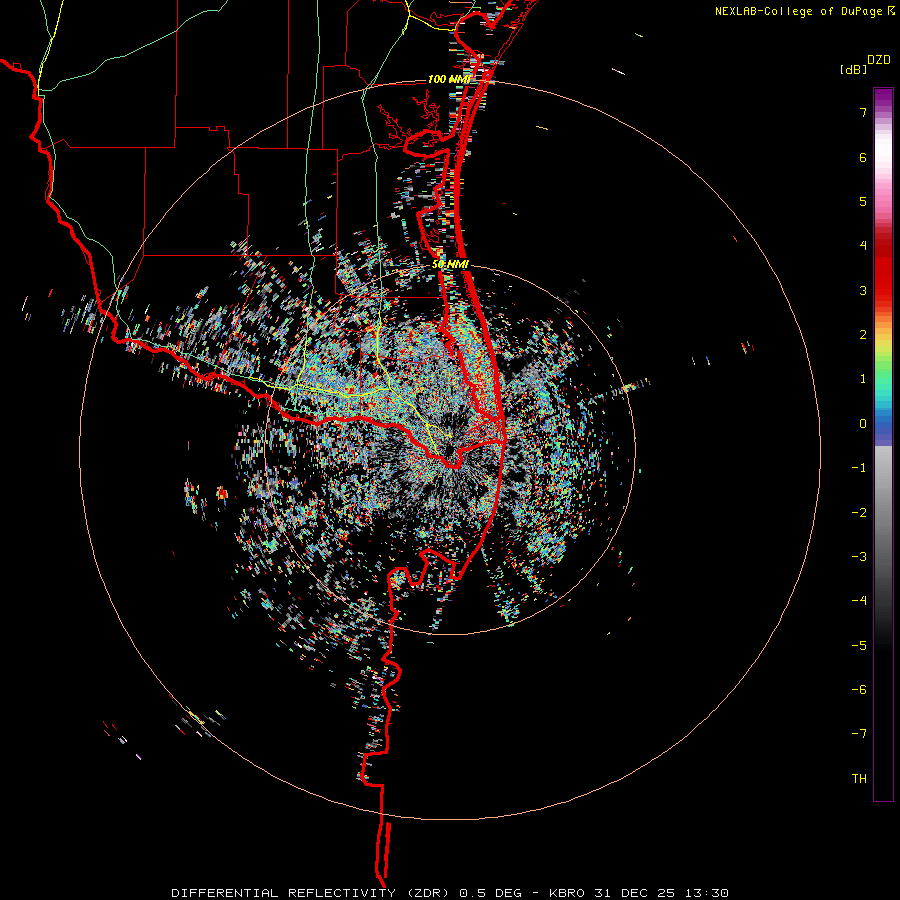Click the 1 dB scale value

(863, 379)
